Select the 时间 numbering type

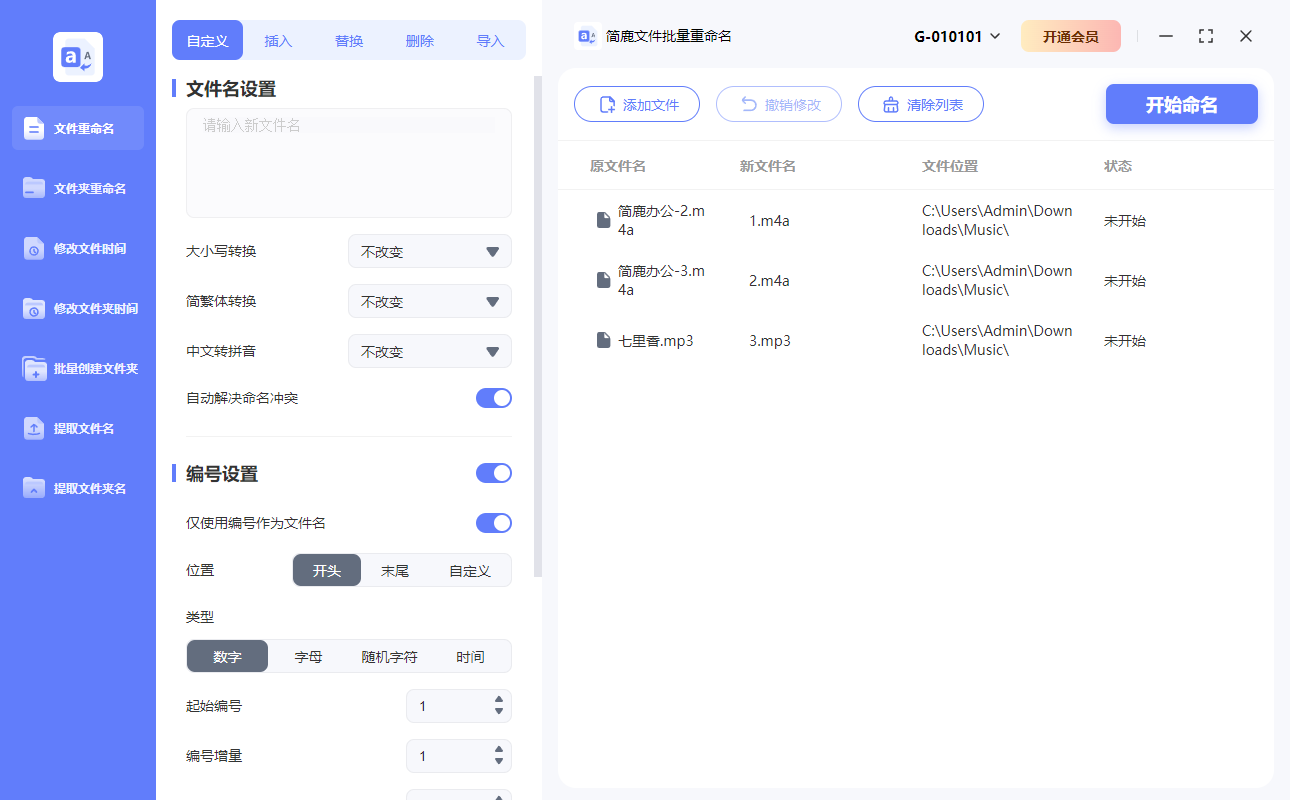tap(470, 656)
